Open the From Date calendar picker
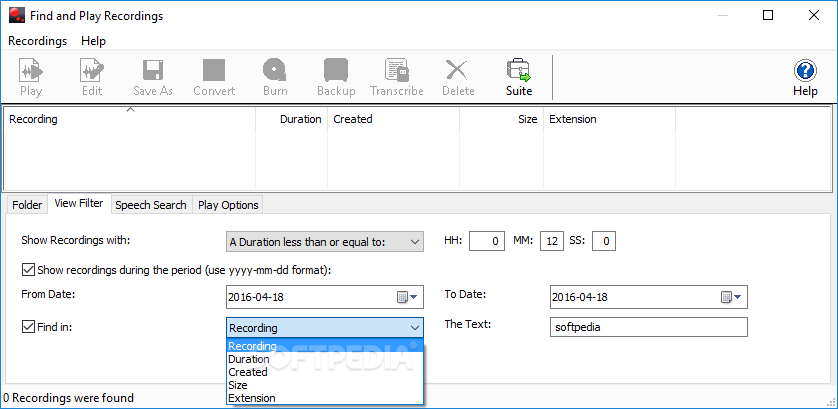This screenshot has height=409, width=838. click(x=409, y=297)
